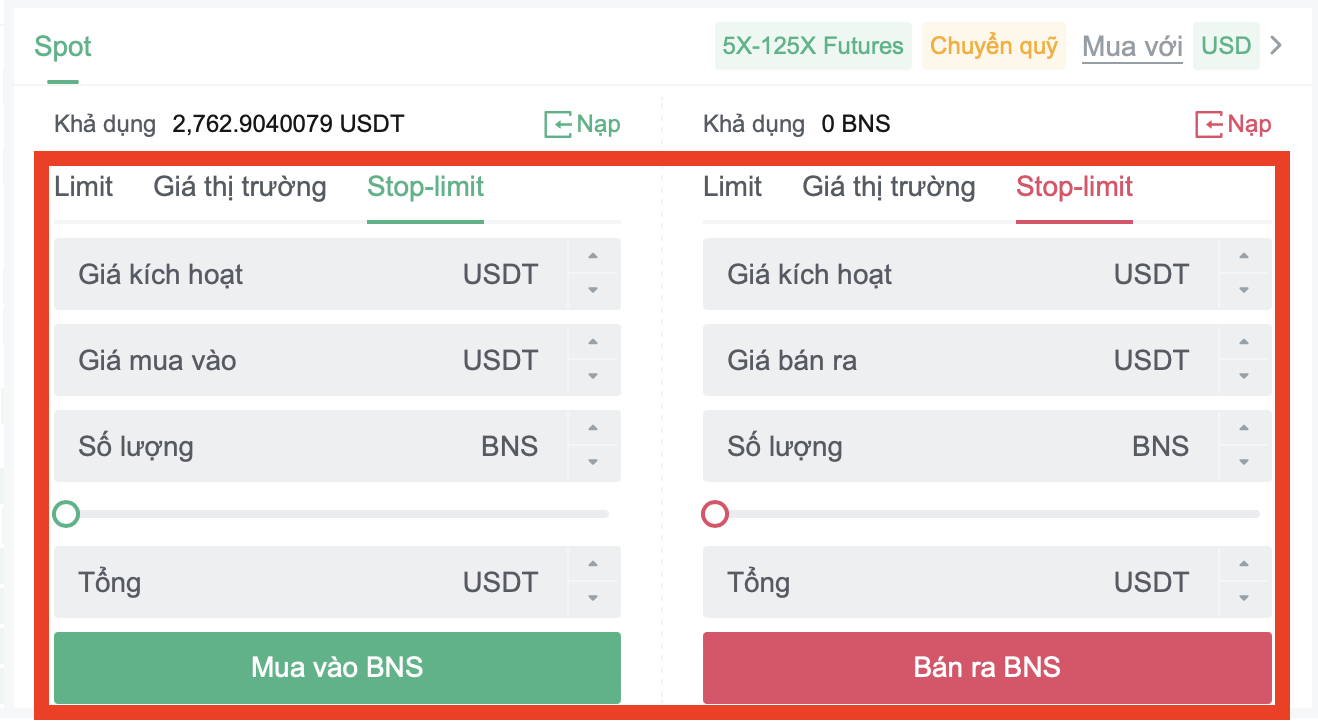Increase sell-side Giá bán ra with up arrow
This screenshot has width=1318, height=726.
tap(1244, 343)
